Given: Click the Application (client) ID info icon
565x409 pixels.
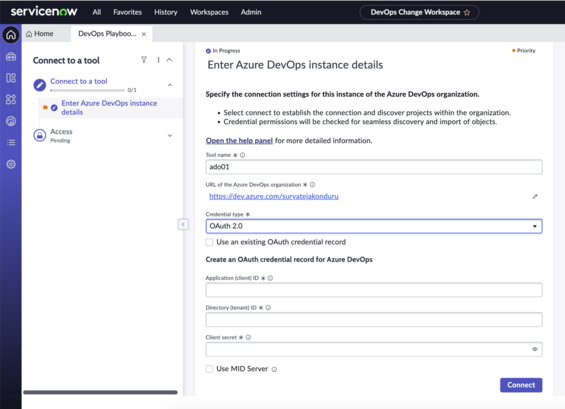Looking at the screenshot, I should tap(270, 278).
